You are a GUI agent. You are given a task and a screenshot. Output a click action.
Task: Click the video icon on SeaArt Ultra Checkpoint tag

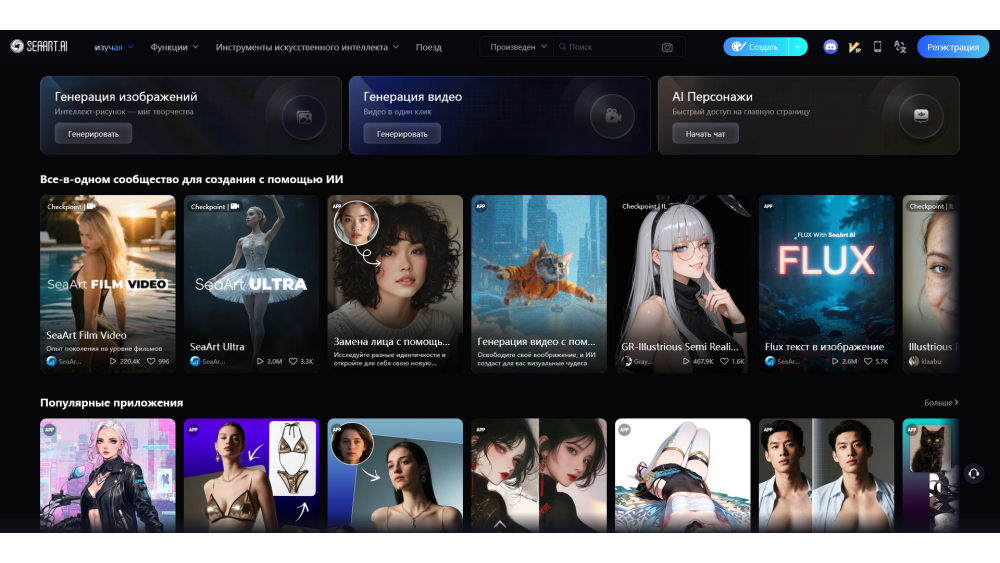[x=235, y=206]
